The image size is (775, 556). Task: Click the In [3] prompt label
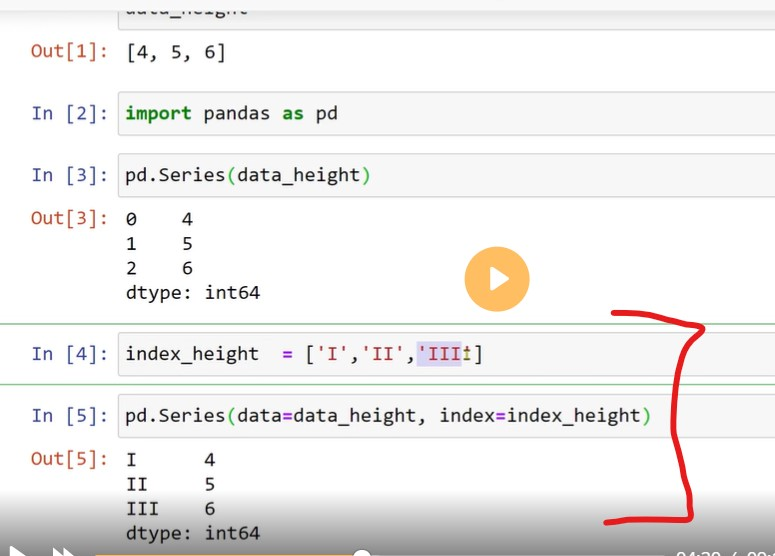pos(69,175)
